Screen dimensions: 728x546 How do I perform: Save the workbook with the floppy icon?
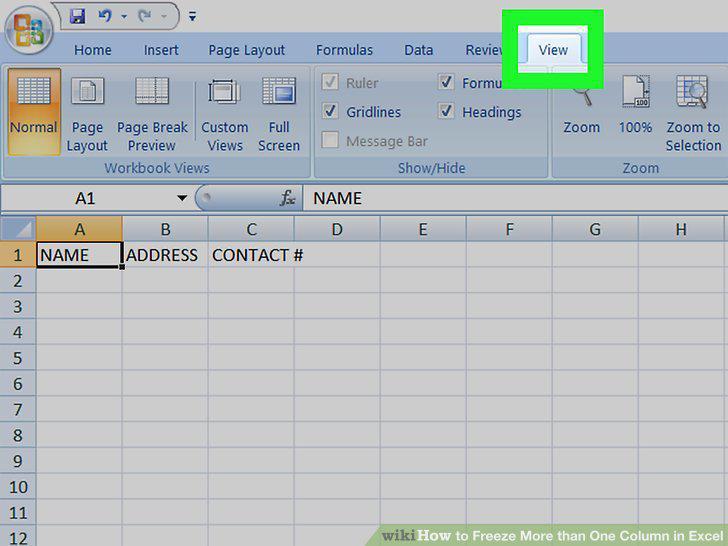click(77, 16)
